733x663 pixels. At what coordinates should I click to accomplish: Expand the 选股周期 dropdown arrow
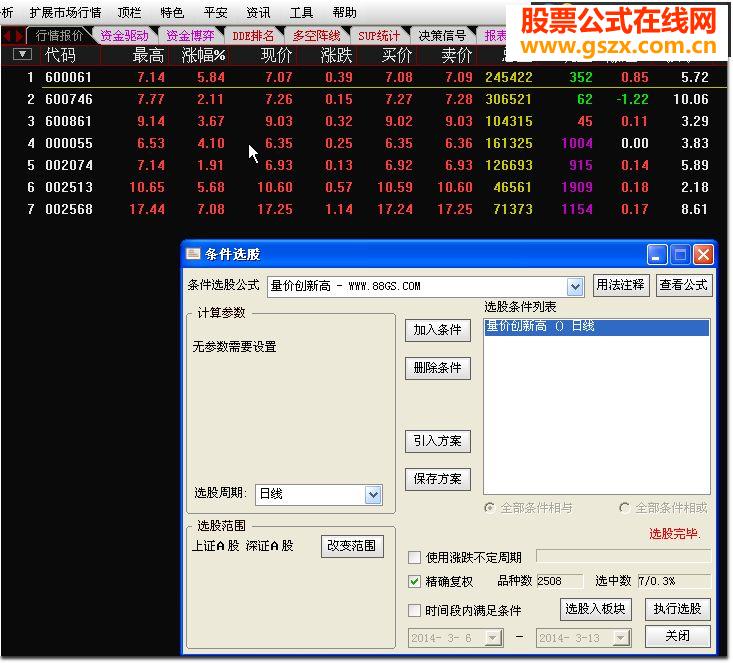(x=373, y=495)
